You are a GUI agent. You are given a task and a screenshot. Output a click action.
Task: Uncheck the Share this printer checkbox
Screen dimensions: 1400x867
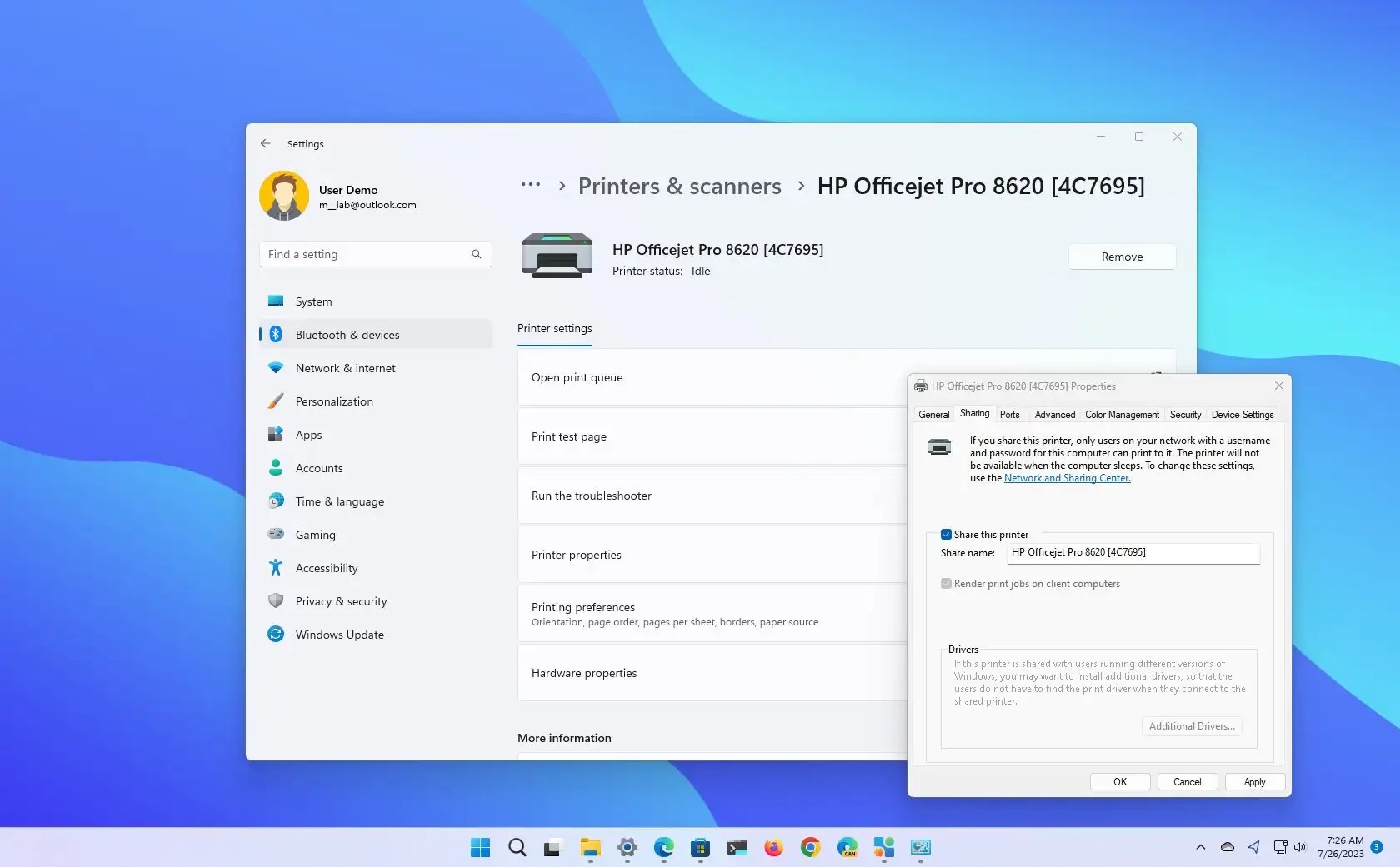click(x=946, y=534)
